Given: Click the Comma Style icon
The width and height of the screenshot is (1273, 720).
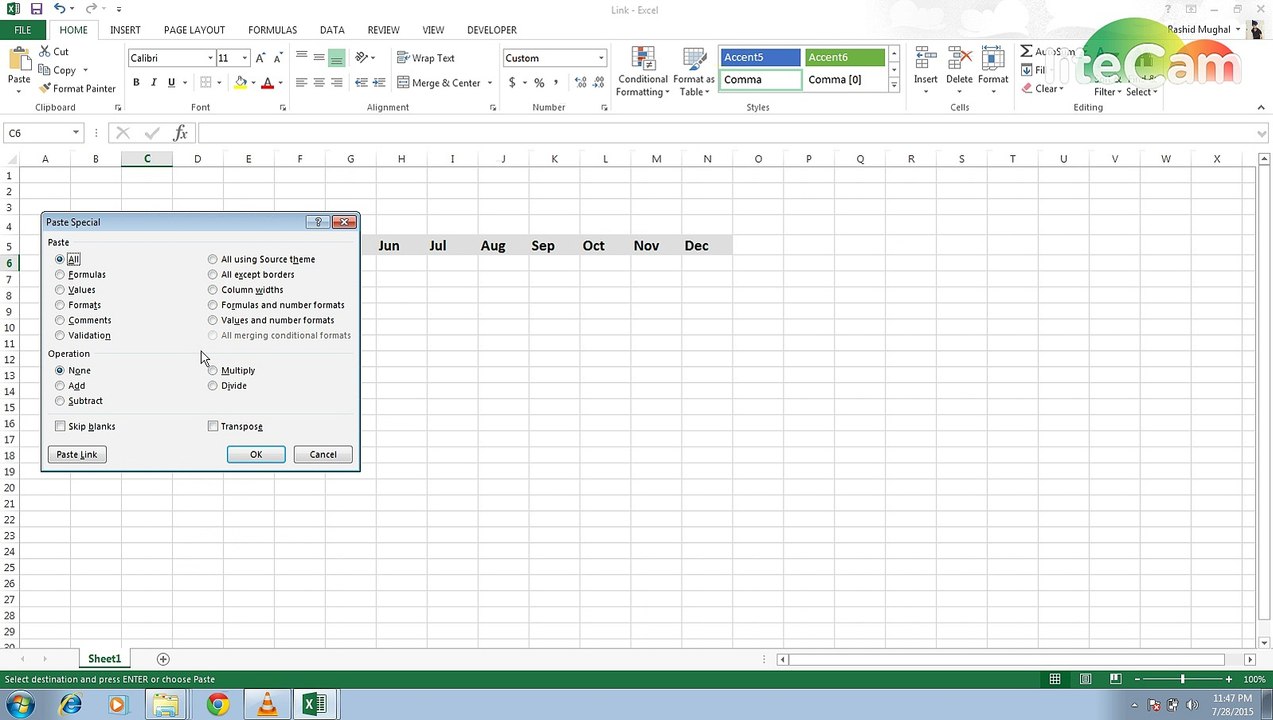Looking at the screenshot, I should point(556,83).
